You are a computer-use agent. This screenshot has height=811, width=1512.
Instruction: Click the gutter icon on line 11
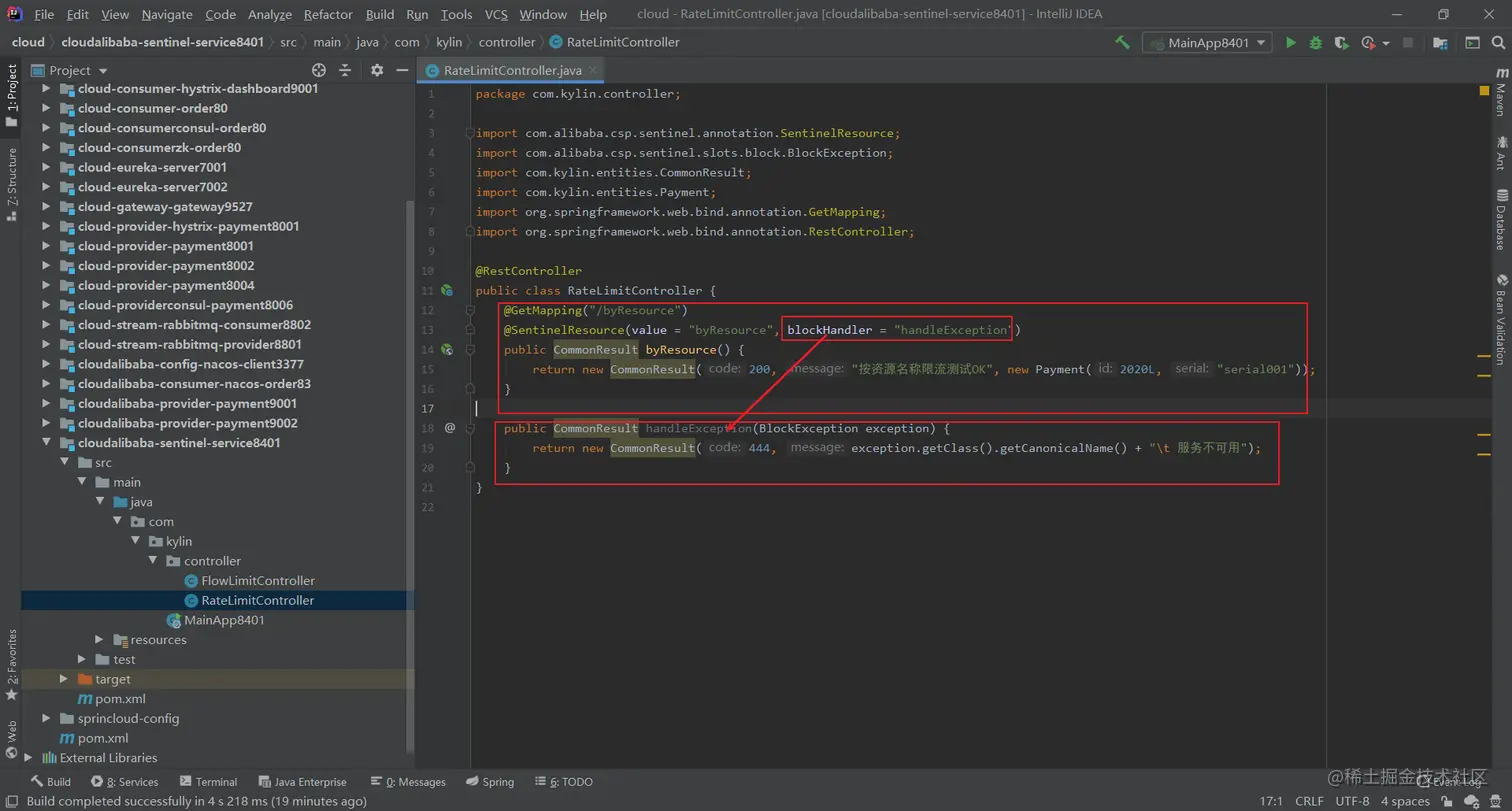pyautogui.click(x=448, y=291)
